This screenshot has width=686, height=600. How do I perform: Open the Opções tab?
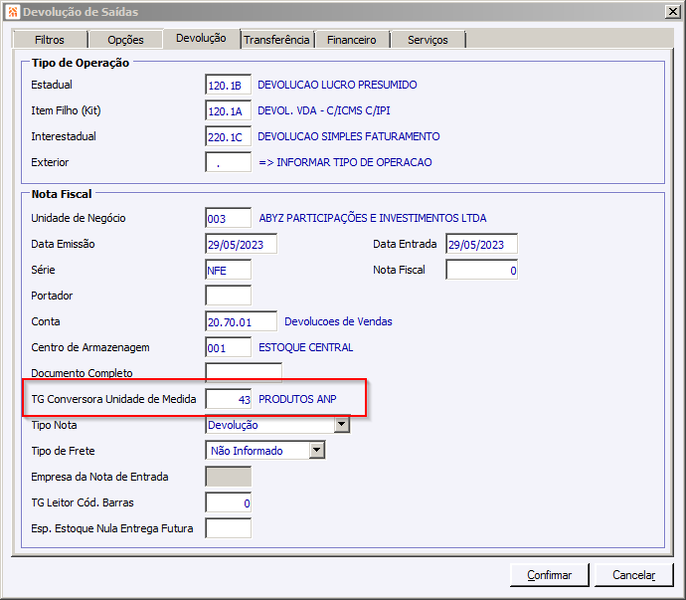click(126, 40)
